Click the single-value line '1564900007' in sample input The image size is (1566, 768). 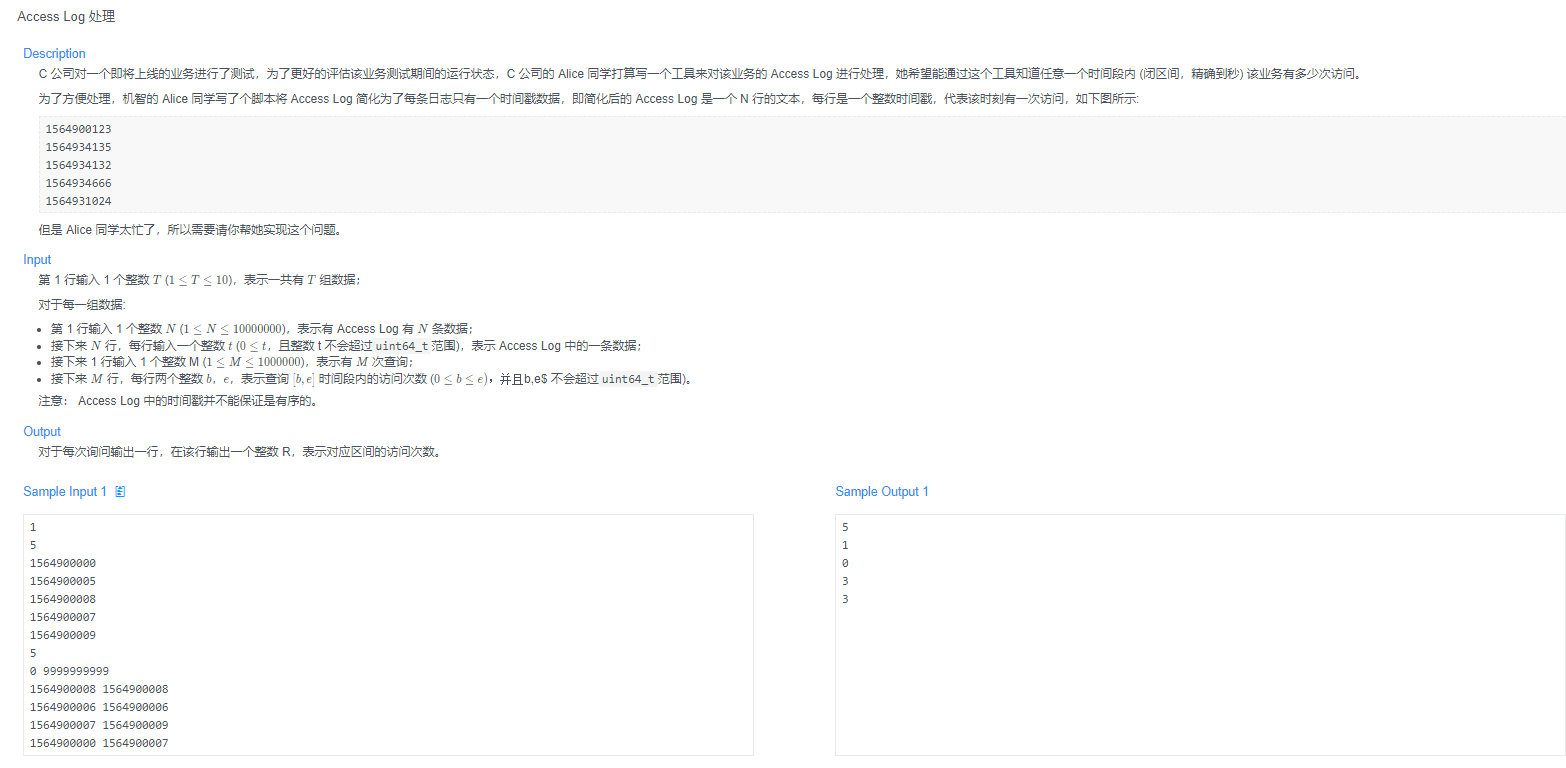point(63,617)
